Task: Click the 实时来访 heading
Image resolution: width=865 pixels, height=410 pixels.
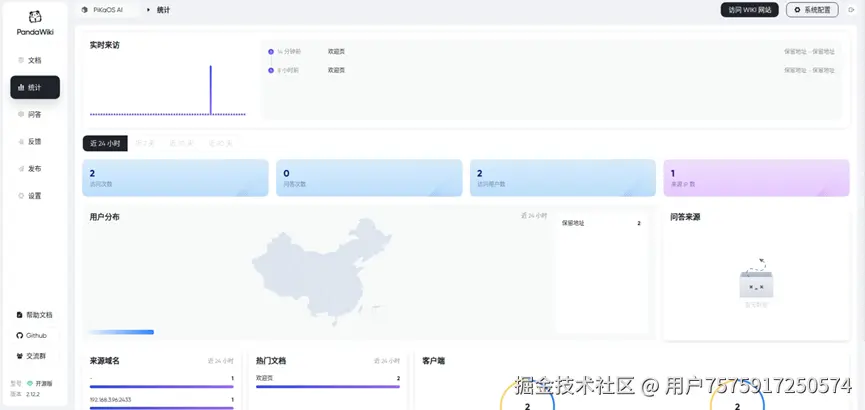Action: 105,45
